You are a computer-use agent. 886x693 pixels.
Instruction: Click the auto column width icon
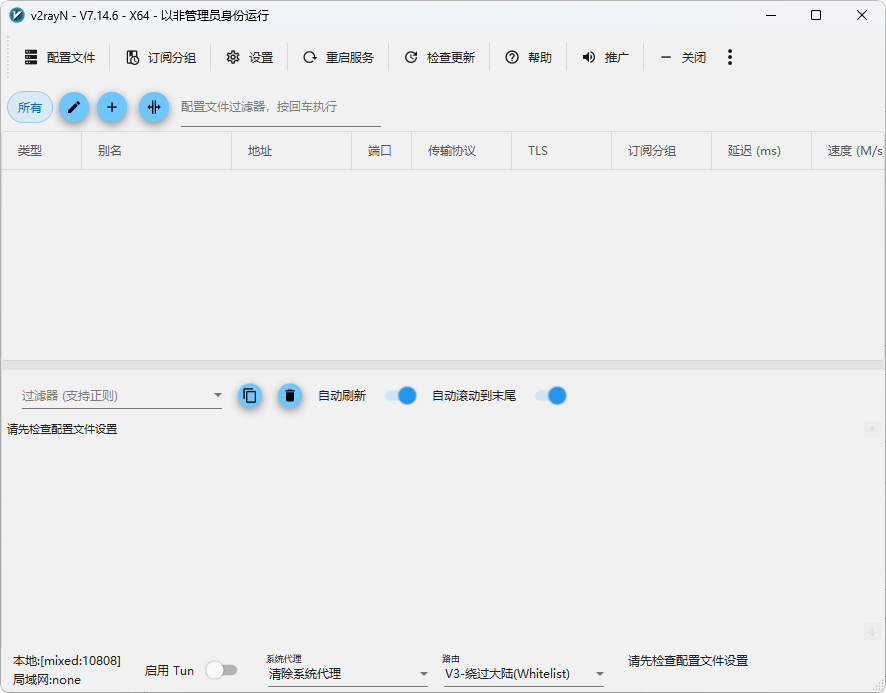154,107
